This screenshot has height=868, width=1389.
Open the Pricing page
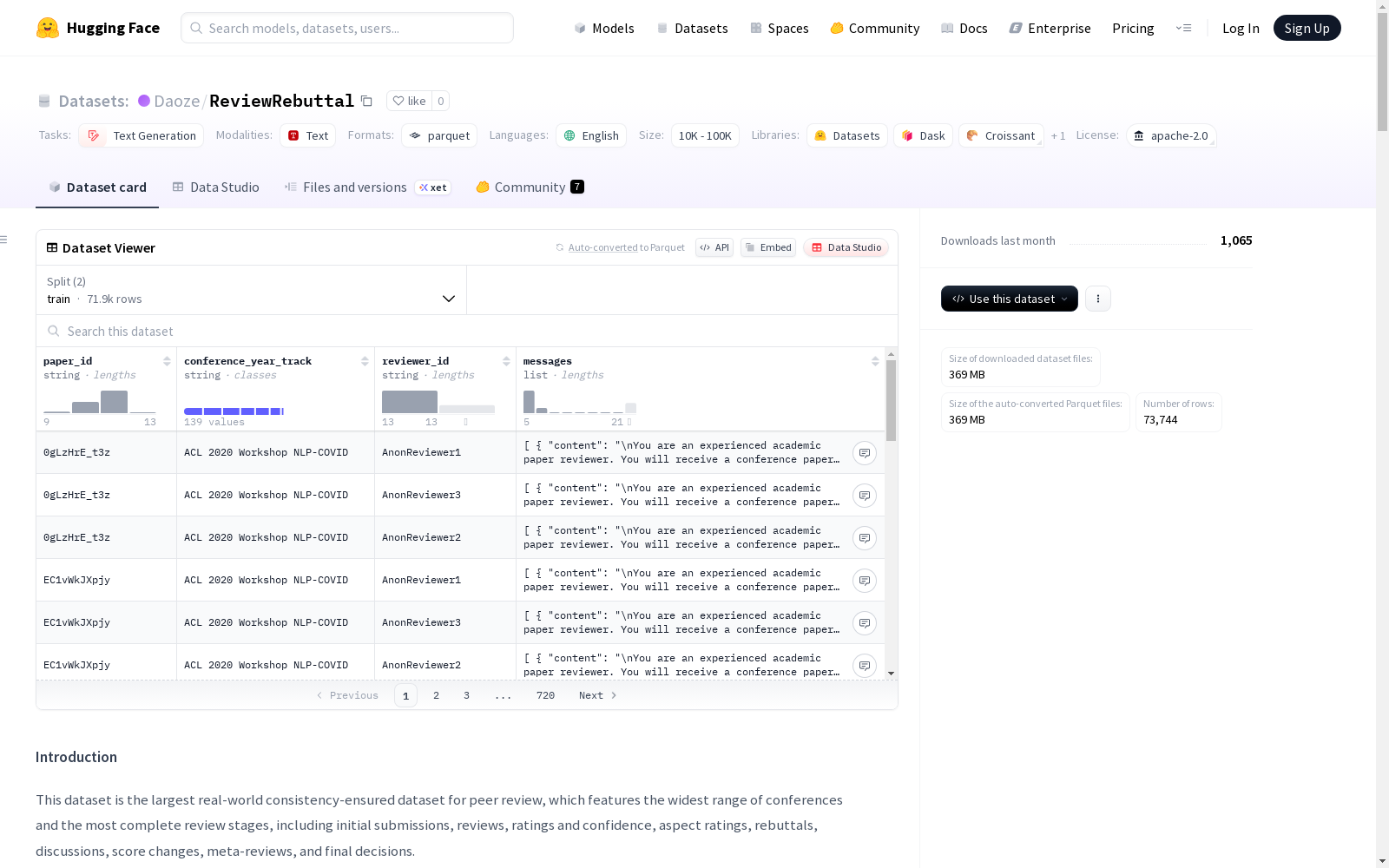(1133, 28)
